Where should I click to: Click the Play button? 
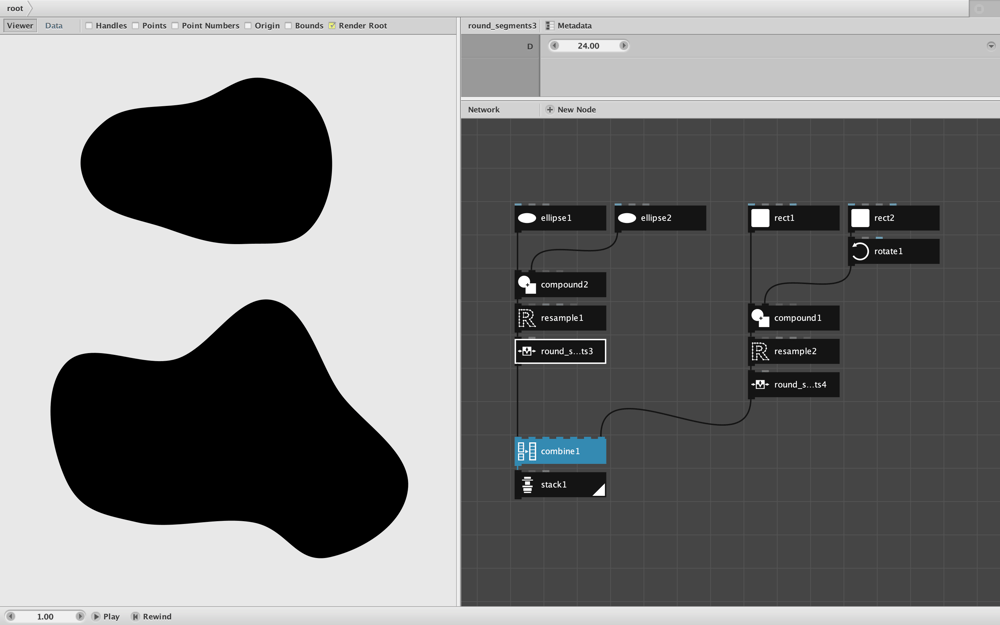106,616
